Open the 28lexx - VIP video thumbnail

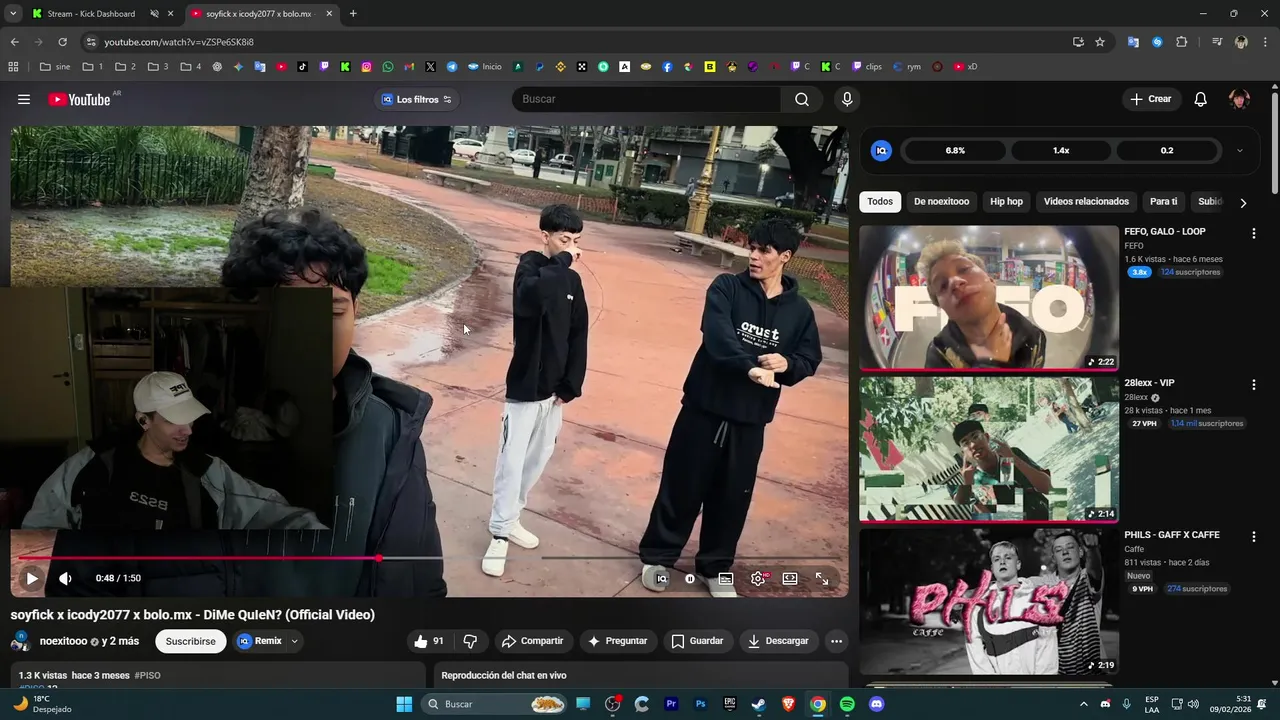coord(989,449)
